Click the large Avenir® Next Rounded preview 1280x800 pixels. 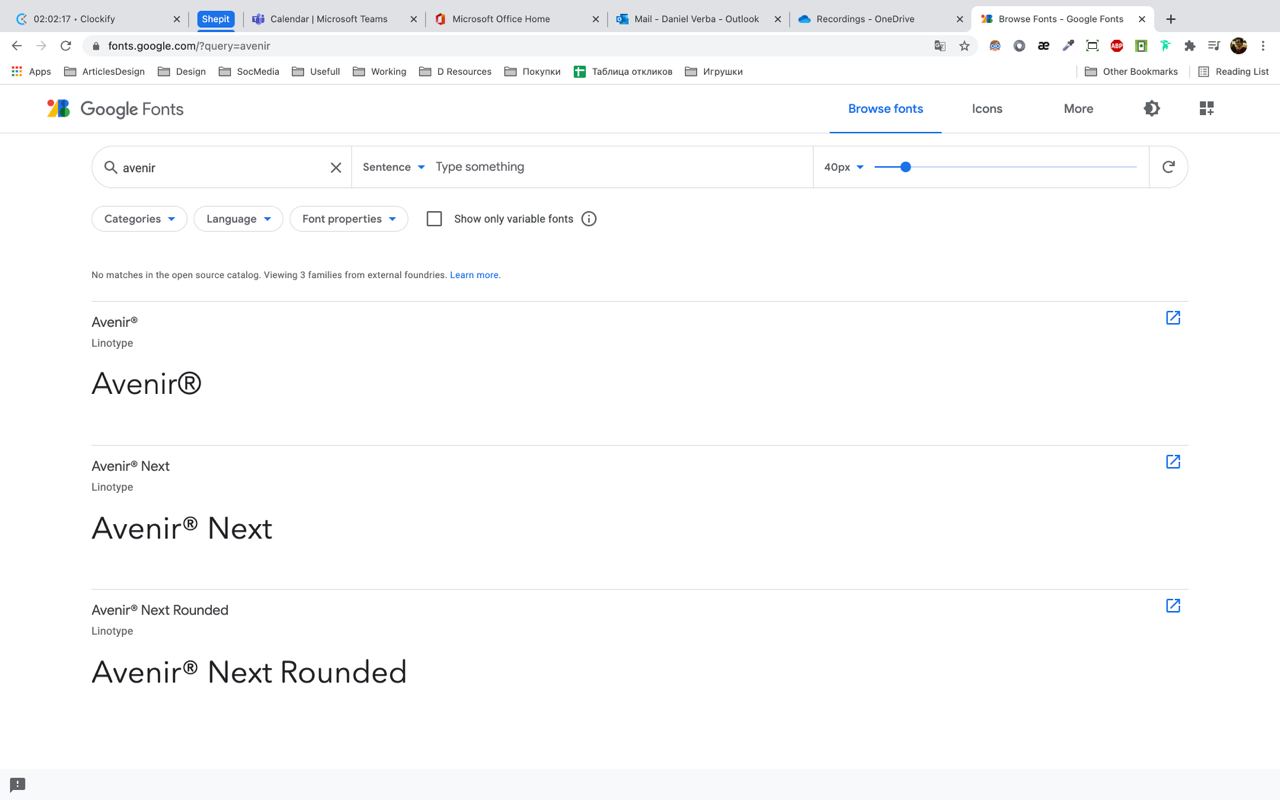coord(249,672)
